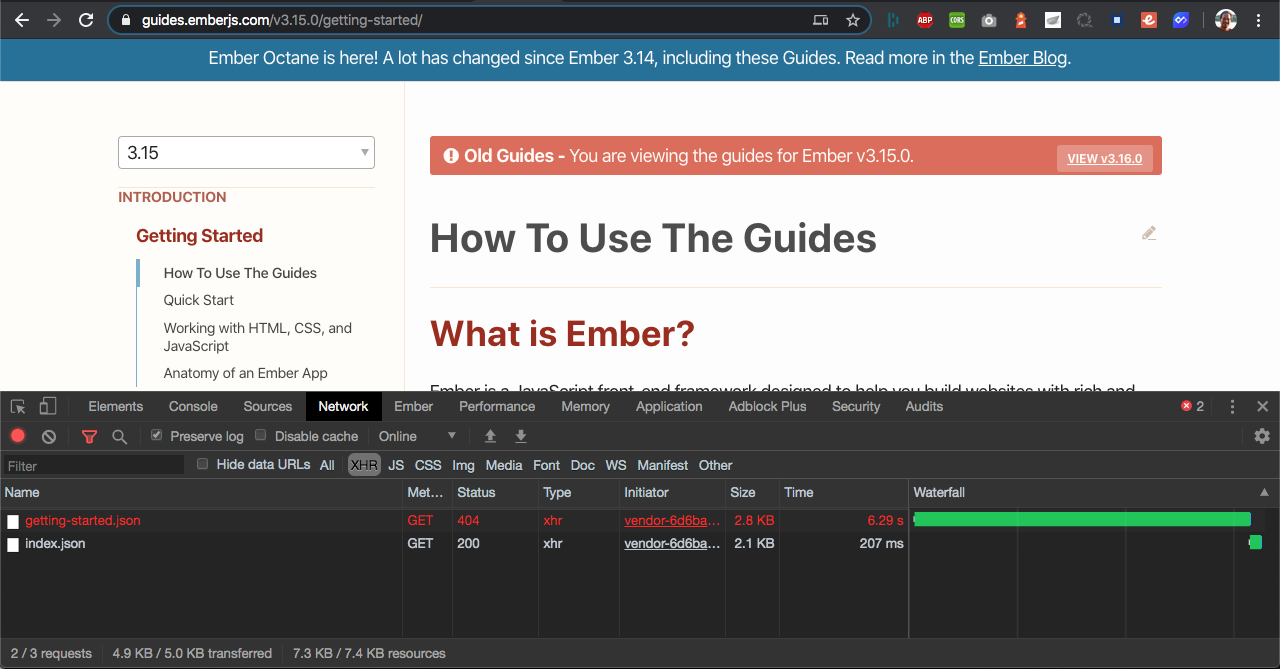Check the Hide data URLs checkbox
The image size is (1280, 669).
tap(203, 464)
